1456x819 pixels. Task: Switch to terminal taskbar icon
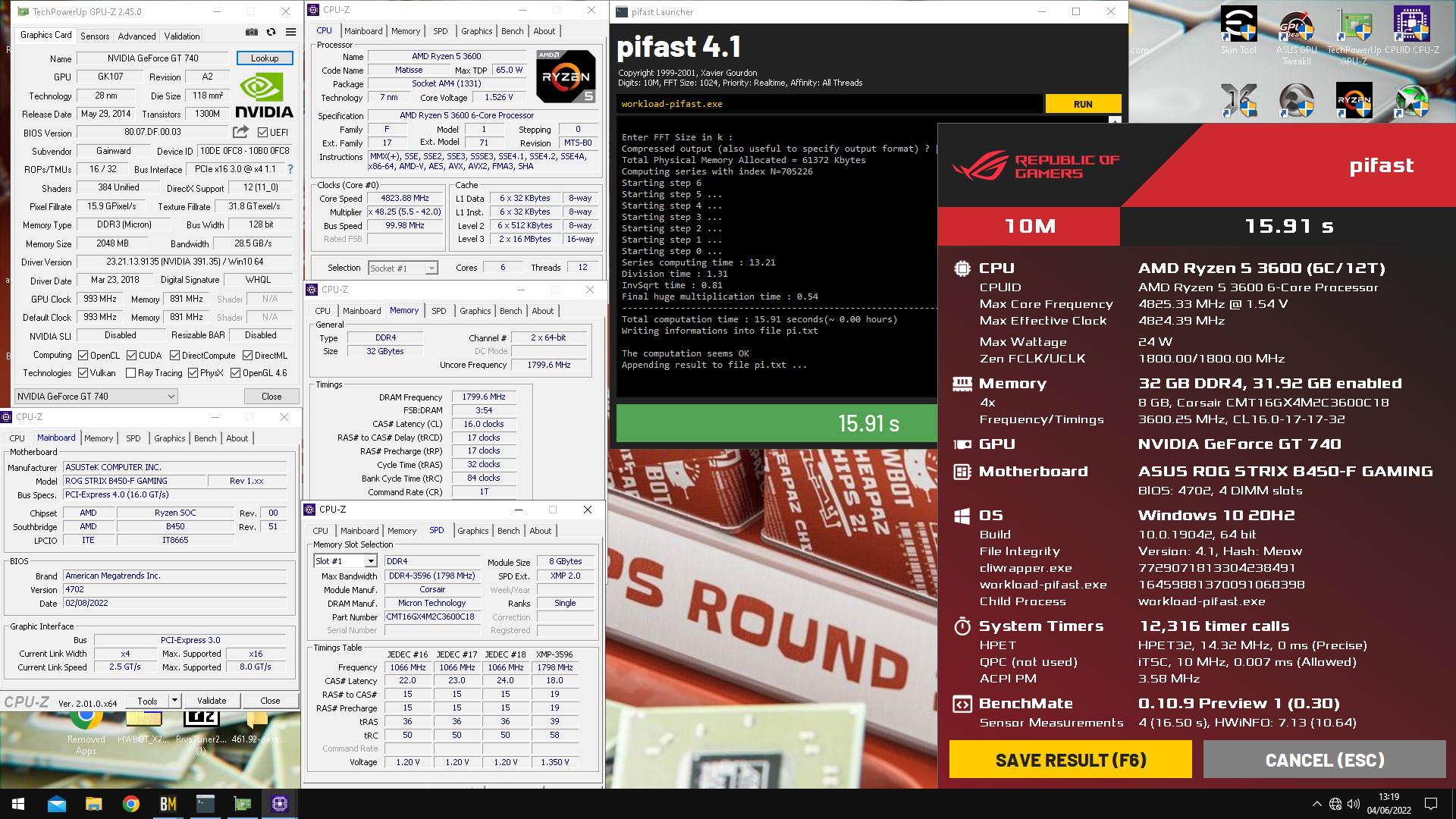coord(205,804)
